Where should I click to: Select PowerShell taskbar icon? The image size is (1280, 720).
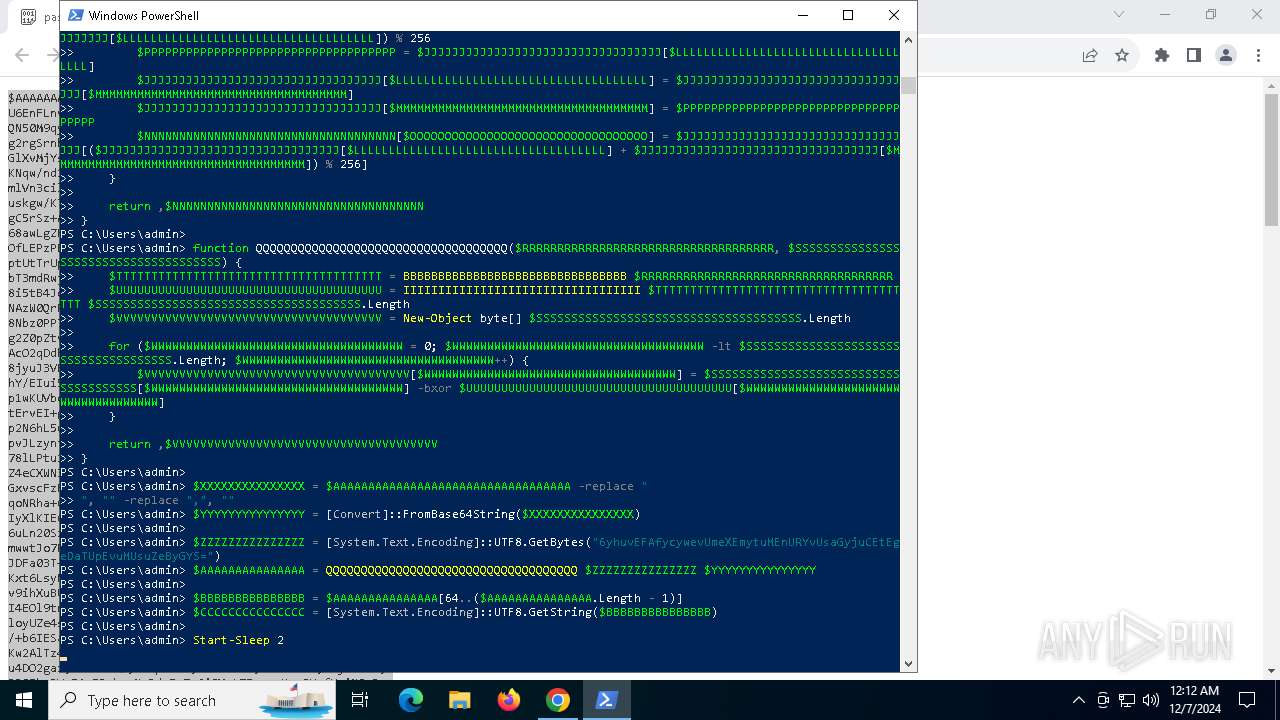(x=606, y=700)
